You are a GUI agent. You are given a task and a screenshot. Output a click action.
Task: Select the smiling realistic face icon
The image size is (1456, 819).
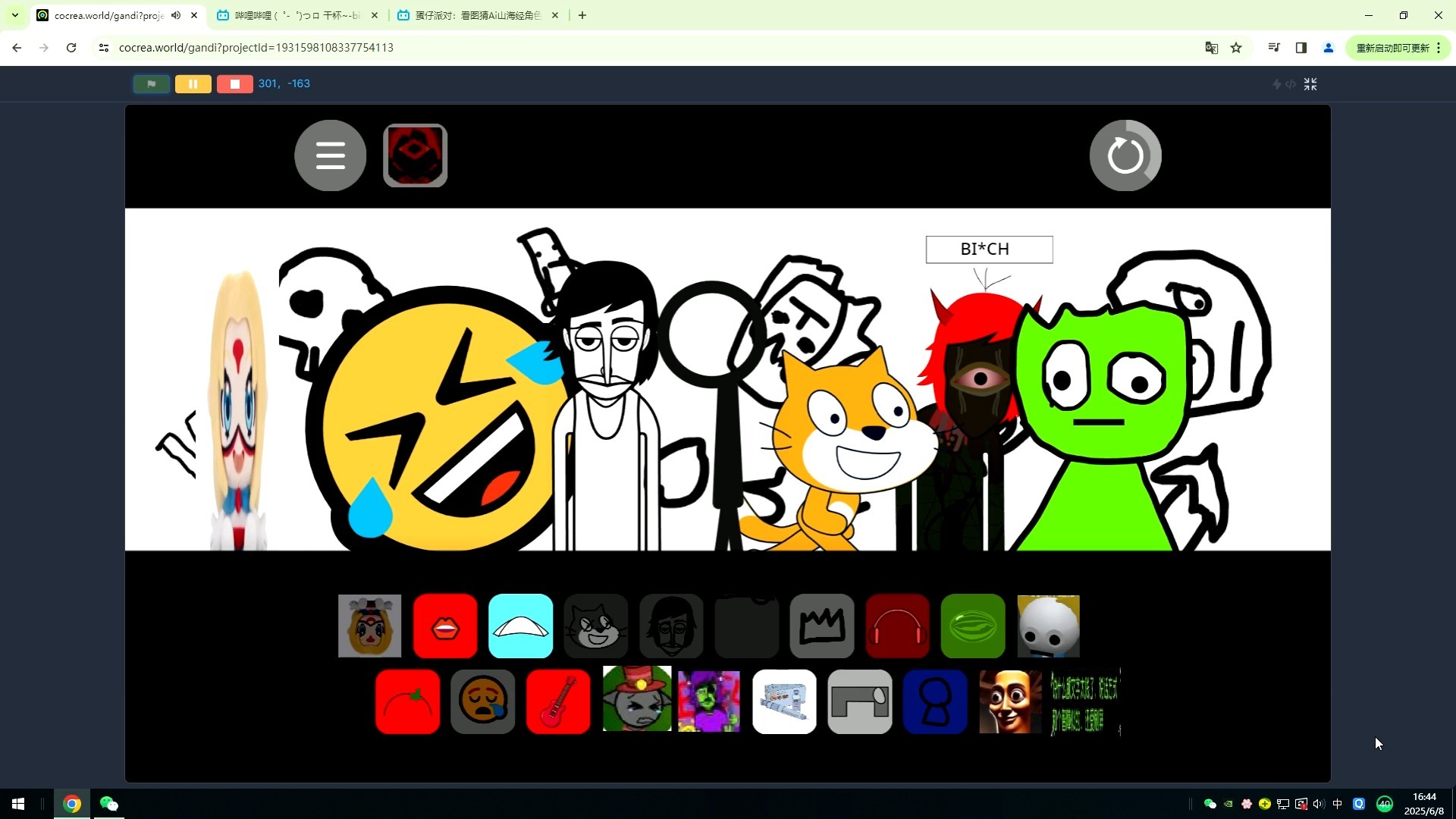[x=1010, y=701]
